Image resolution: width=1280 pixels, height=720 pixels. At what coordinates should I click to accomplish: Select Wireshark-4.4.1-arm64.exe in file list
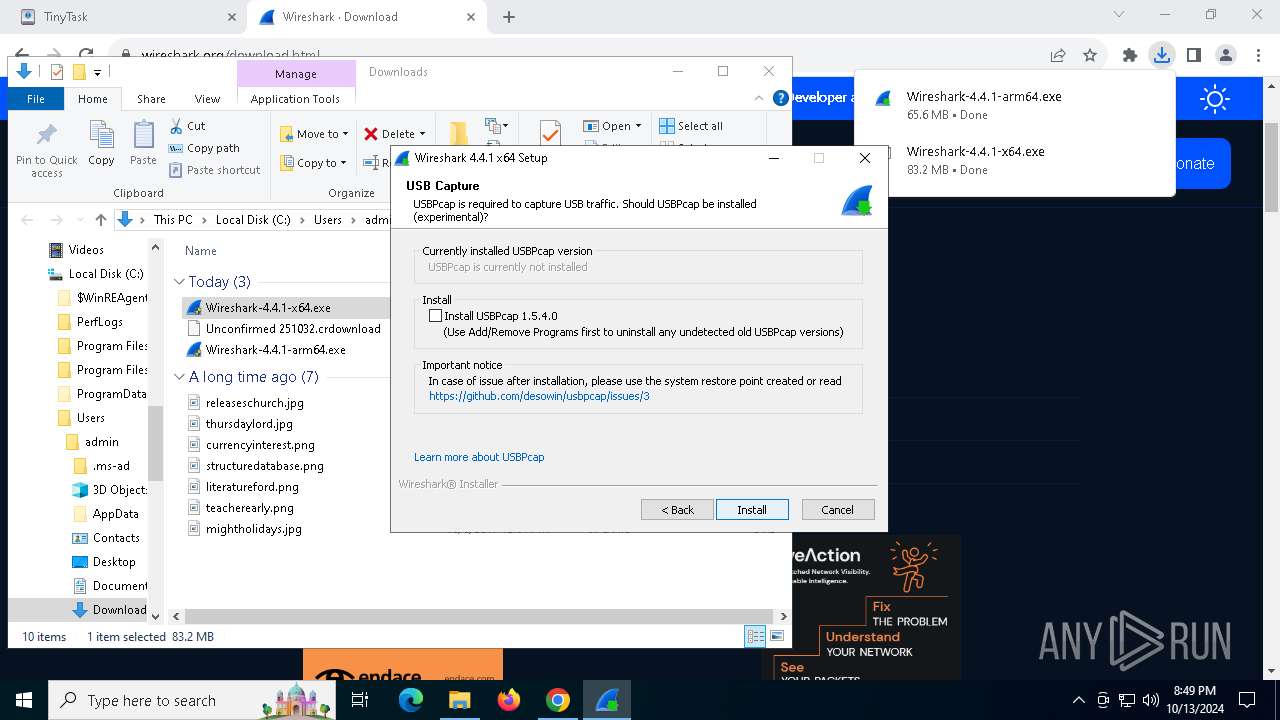click(x=275, y=350)
